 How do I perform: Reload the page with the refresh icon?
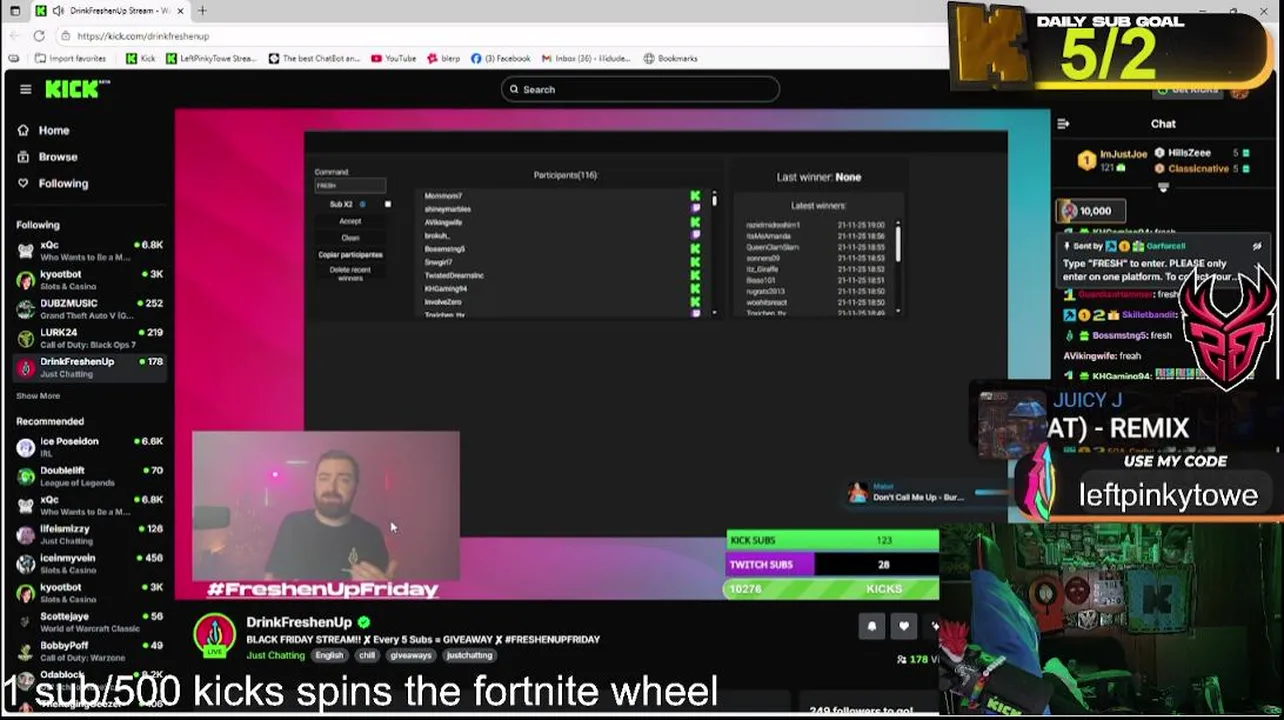coord(39,36)
